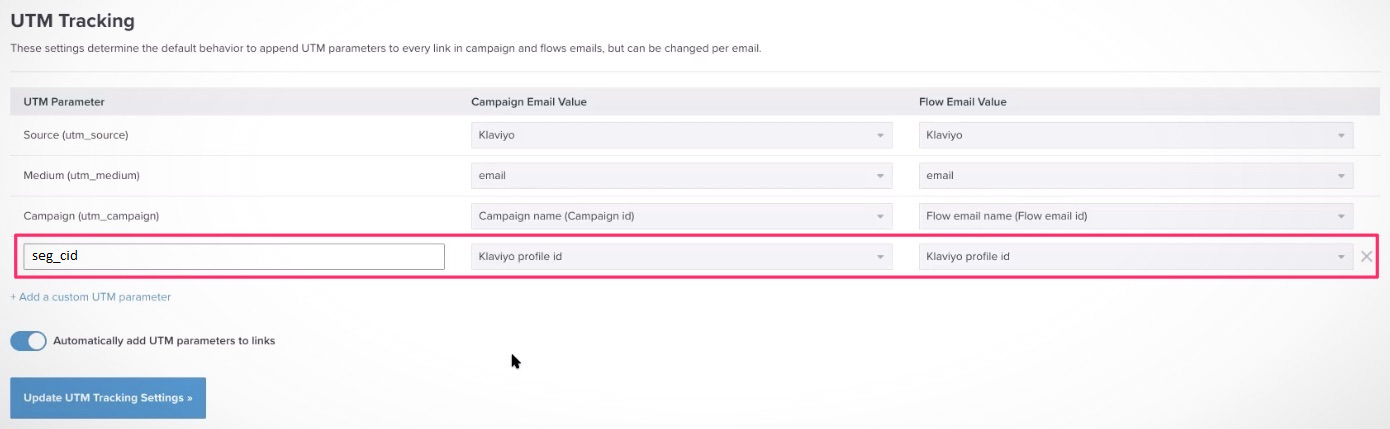Open Flow email name (Flow email id) dropdown
The image size is (1390, 429).
1135,215
